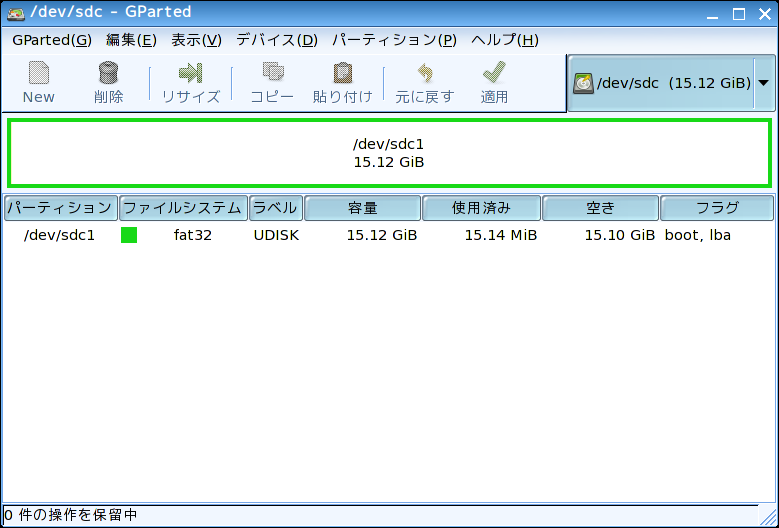Click the パーティション column header

(x=61, y=208)
